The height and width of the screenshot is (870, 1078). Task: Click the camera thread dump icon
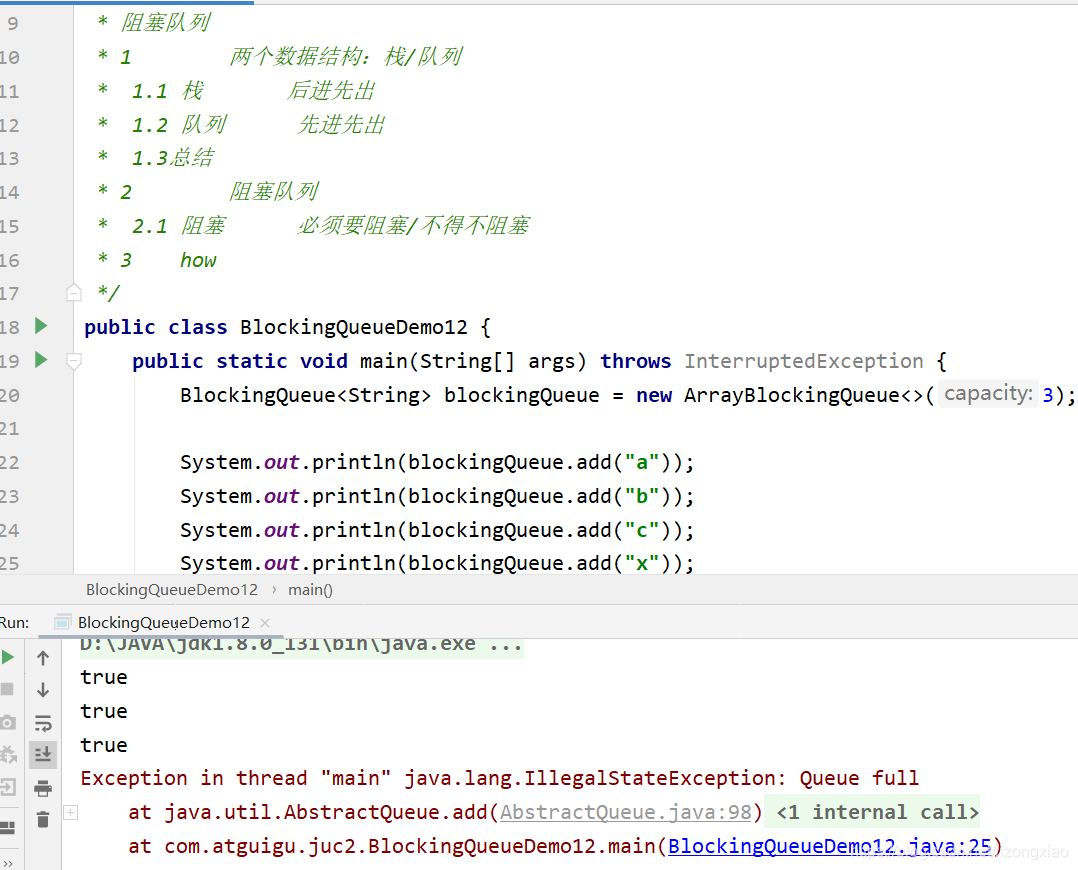point(8,722)
